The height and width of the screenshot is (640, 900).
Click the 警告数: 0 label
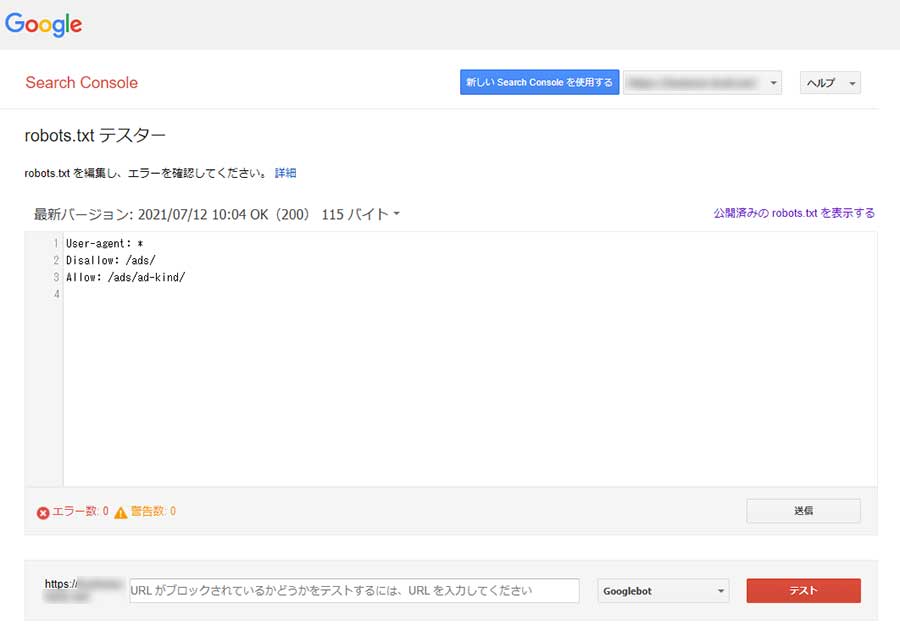[x=153, y=512]
